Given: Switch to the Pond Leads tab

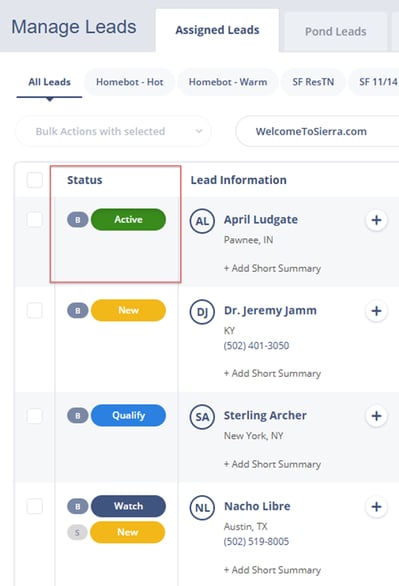Looking at the screenshot, I should 335,31.
